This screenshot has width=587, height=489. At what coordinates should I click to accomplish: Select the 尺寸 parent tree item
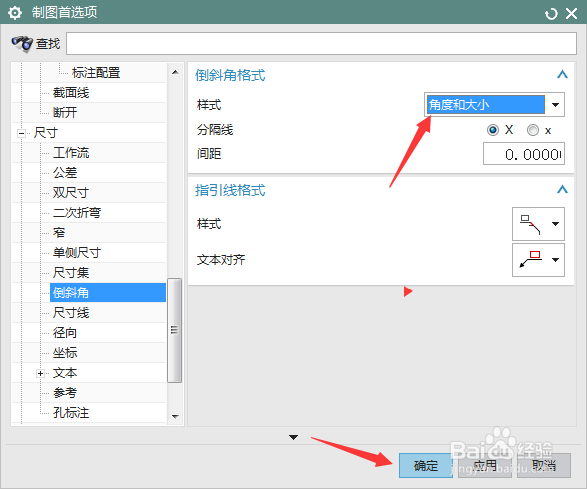pyautogui.click(x=46, y=133)
